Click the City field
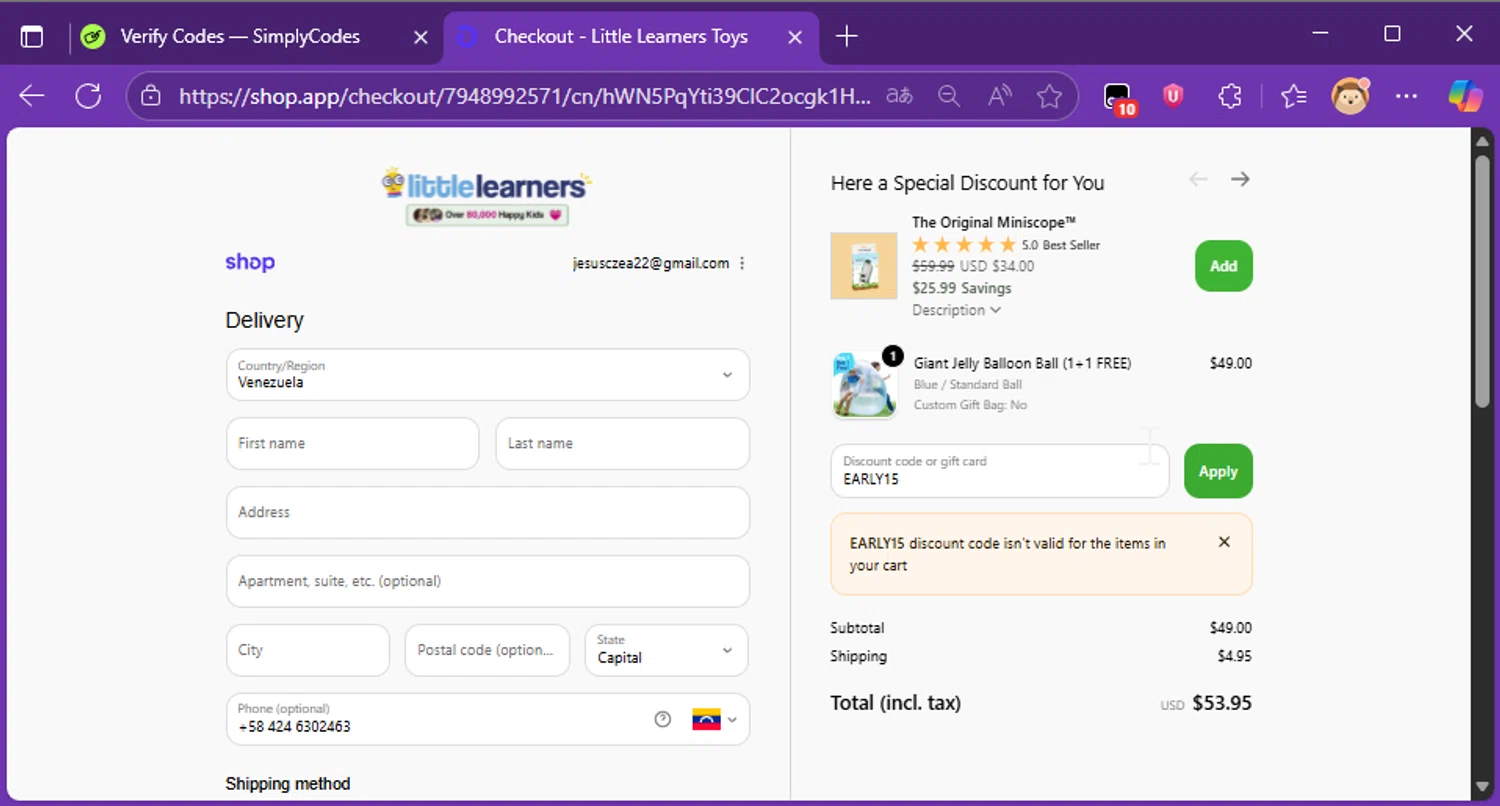 click(308, 650)
